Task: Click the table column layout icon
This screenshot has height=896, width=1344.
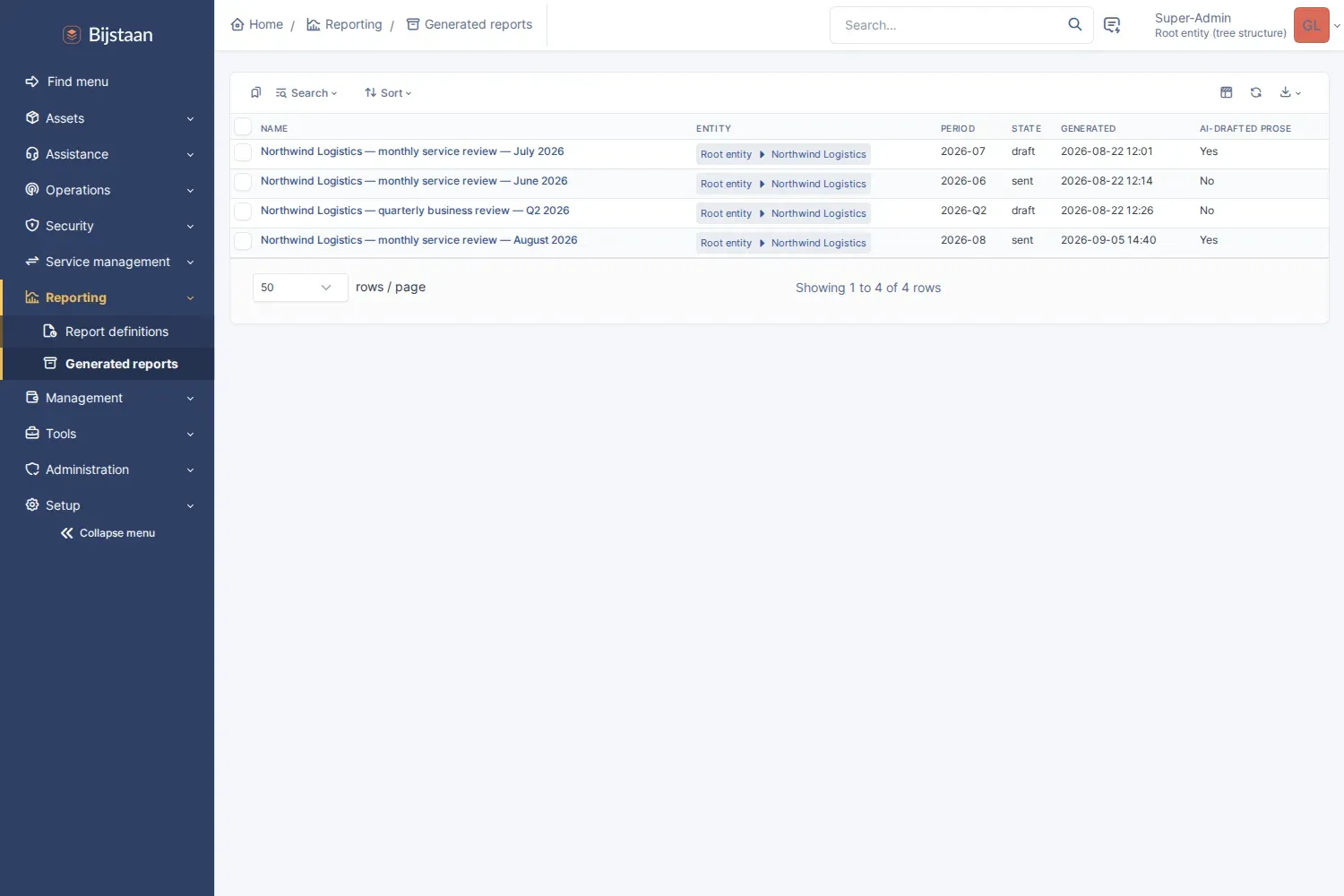Action: pos(1227,92)
